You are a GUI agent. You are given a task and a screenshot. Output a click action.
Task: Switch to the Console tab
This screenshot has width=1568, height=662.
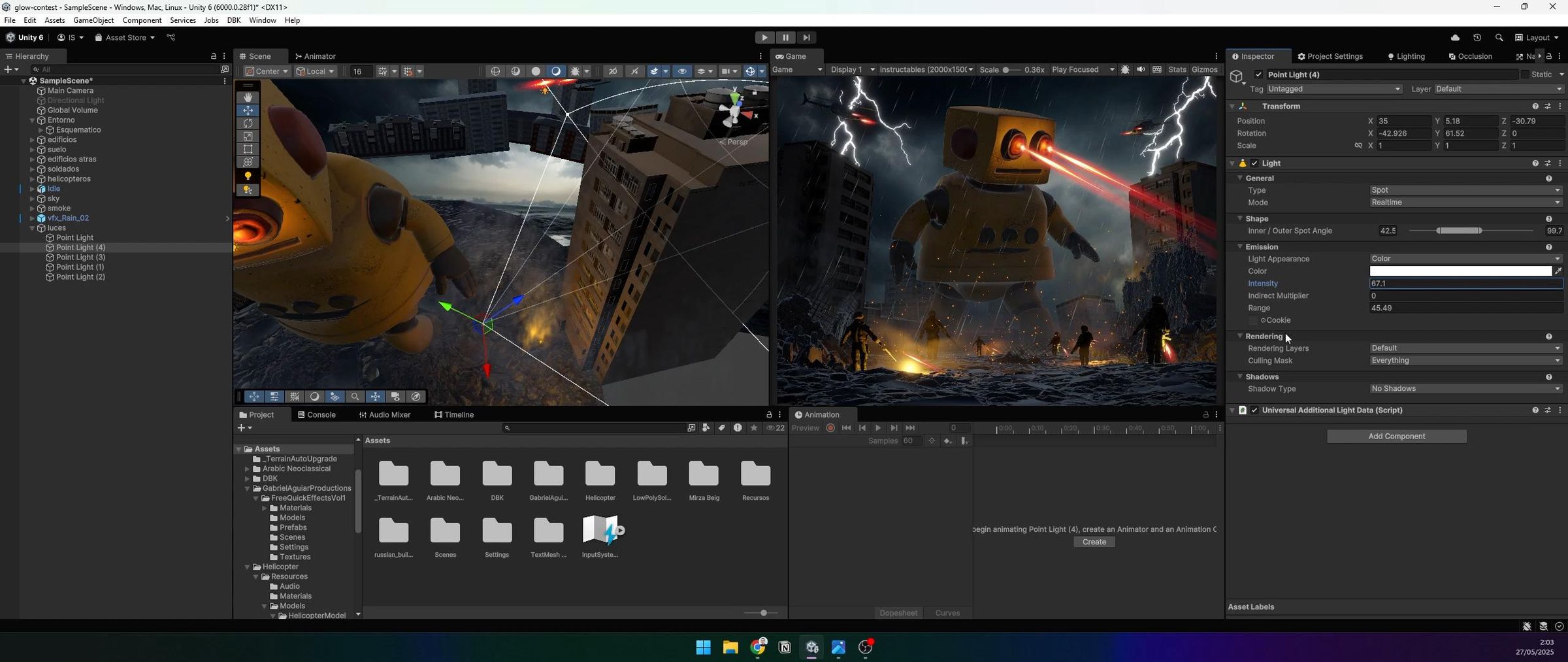point(316,415)
